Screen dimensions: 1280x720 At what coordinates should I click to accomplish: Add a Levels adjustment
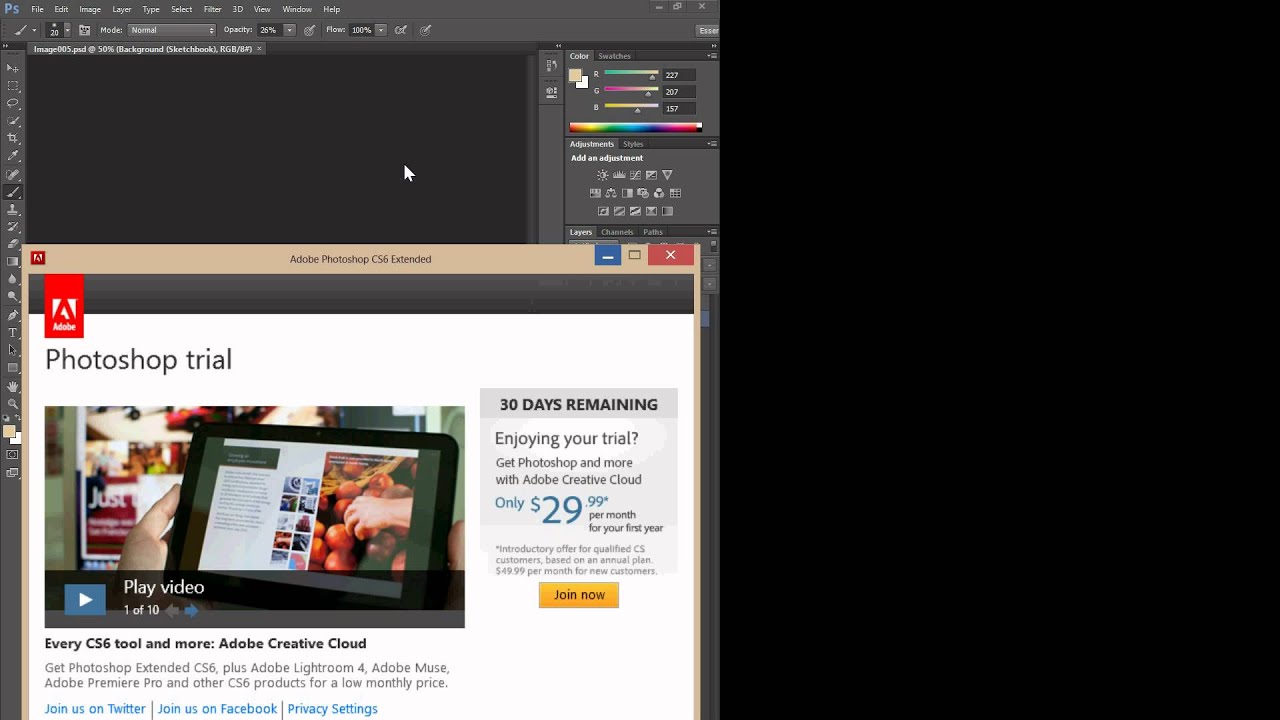click(619, 175)
